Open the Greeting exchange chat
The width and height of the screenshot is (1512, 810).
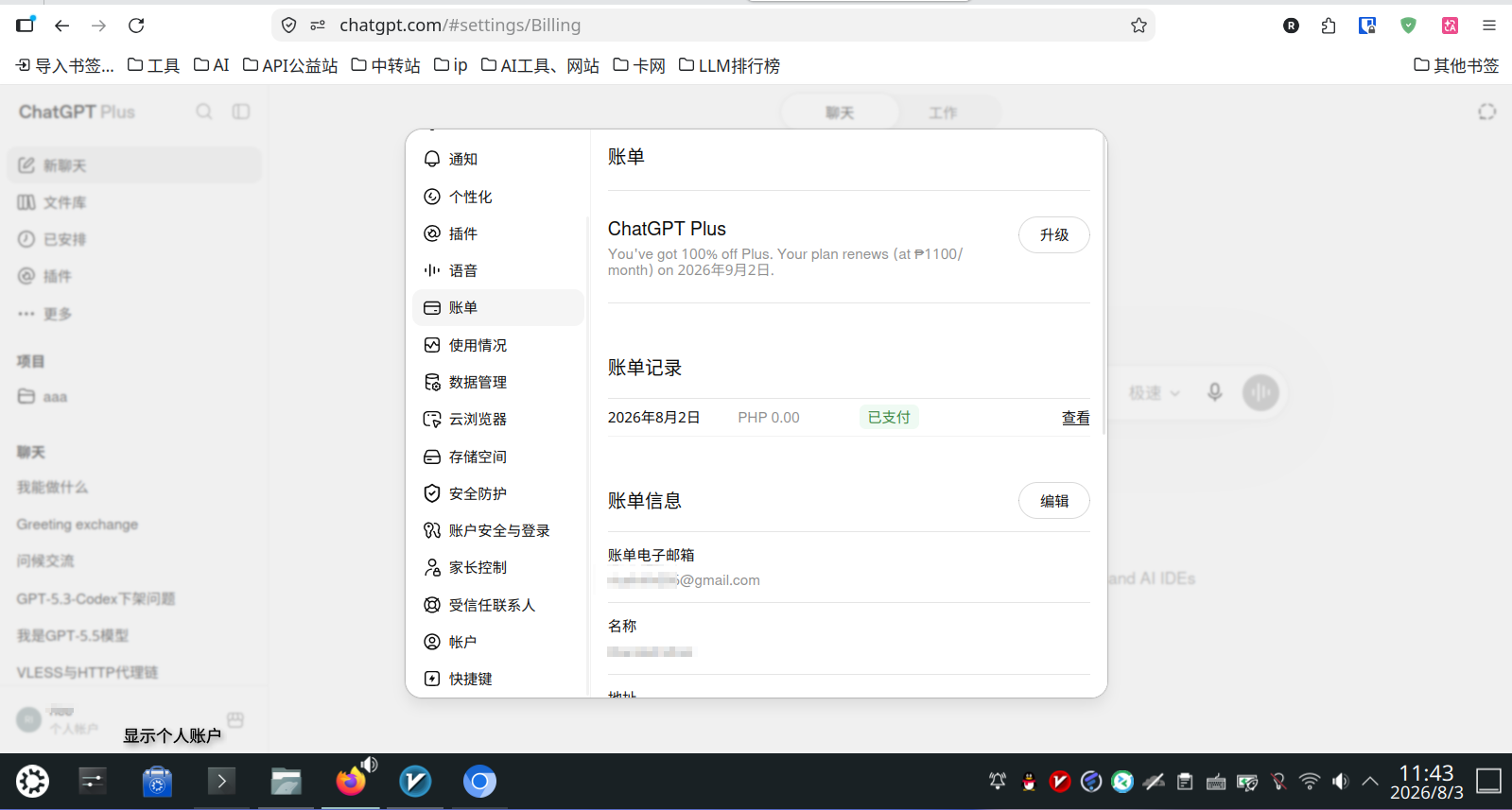pos(134,524)
